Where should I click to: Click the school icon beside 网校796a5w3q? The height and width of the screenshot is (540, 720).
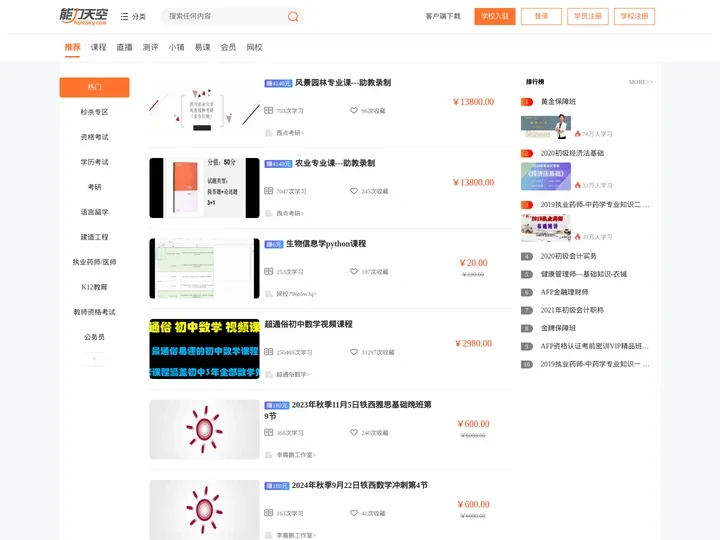269,294
